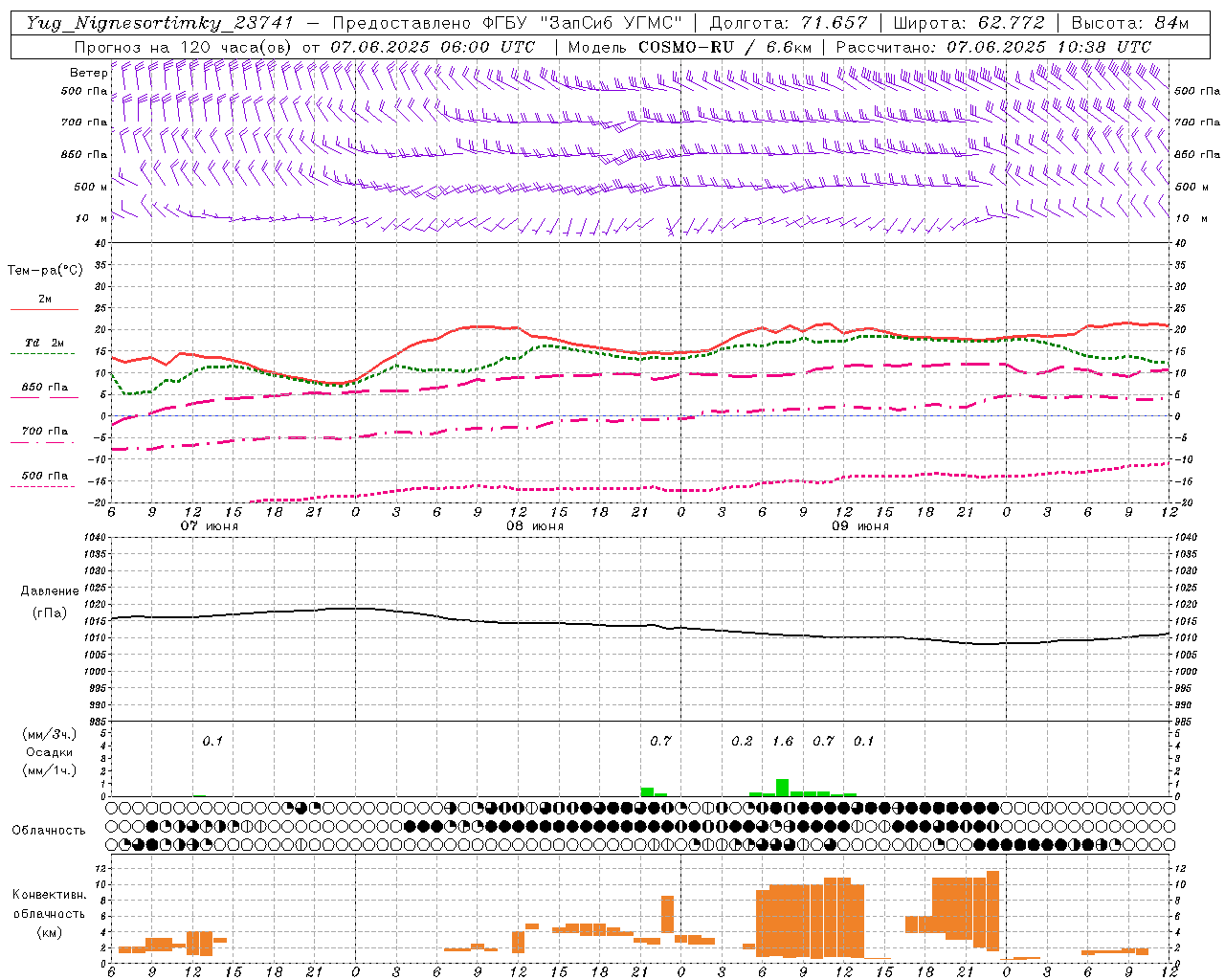
Task: Select the Td 2м dew point legend label
Action: point(44,343)
